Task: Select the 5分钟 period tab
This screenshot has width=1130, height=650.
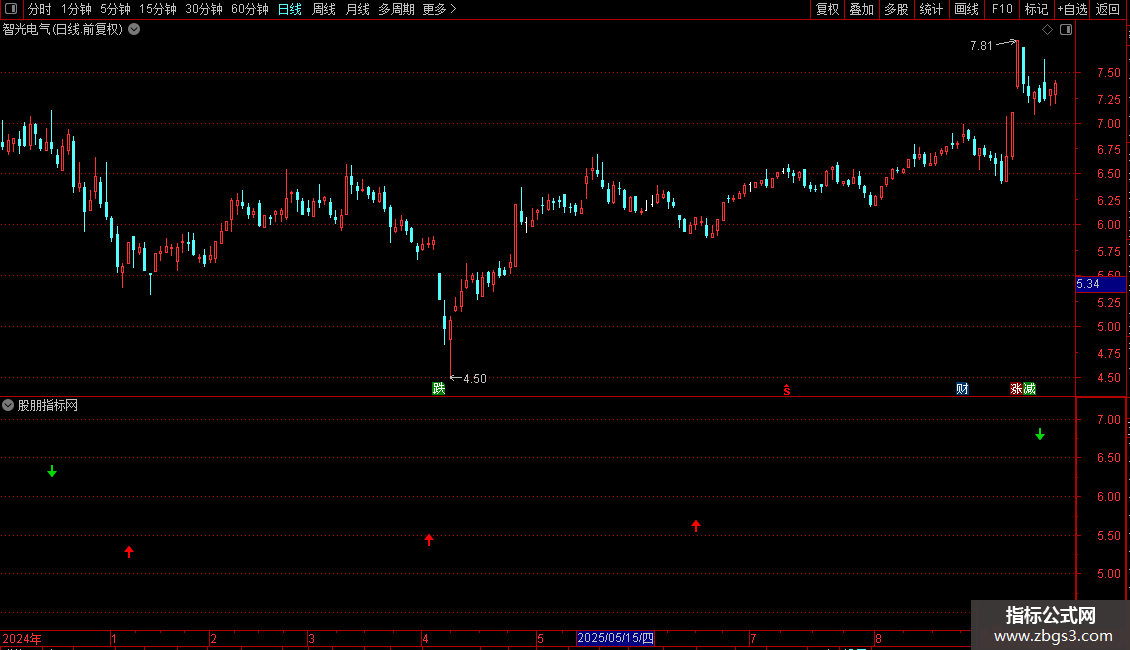Action: [x=115, y=9]
